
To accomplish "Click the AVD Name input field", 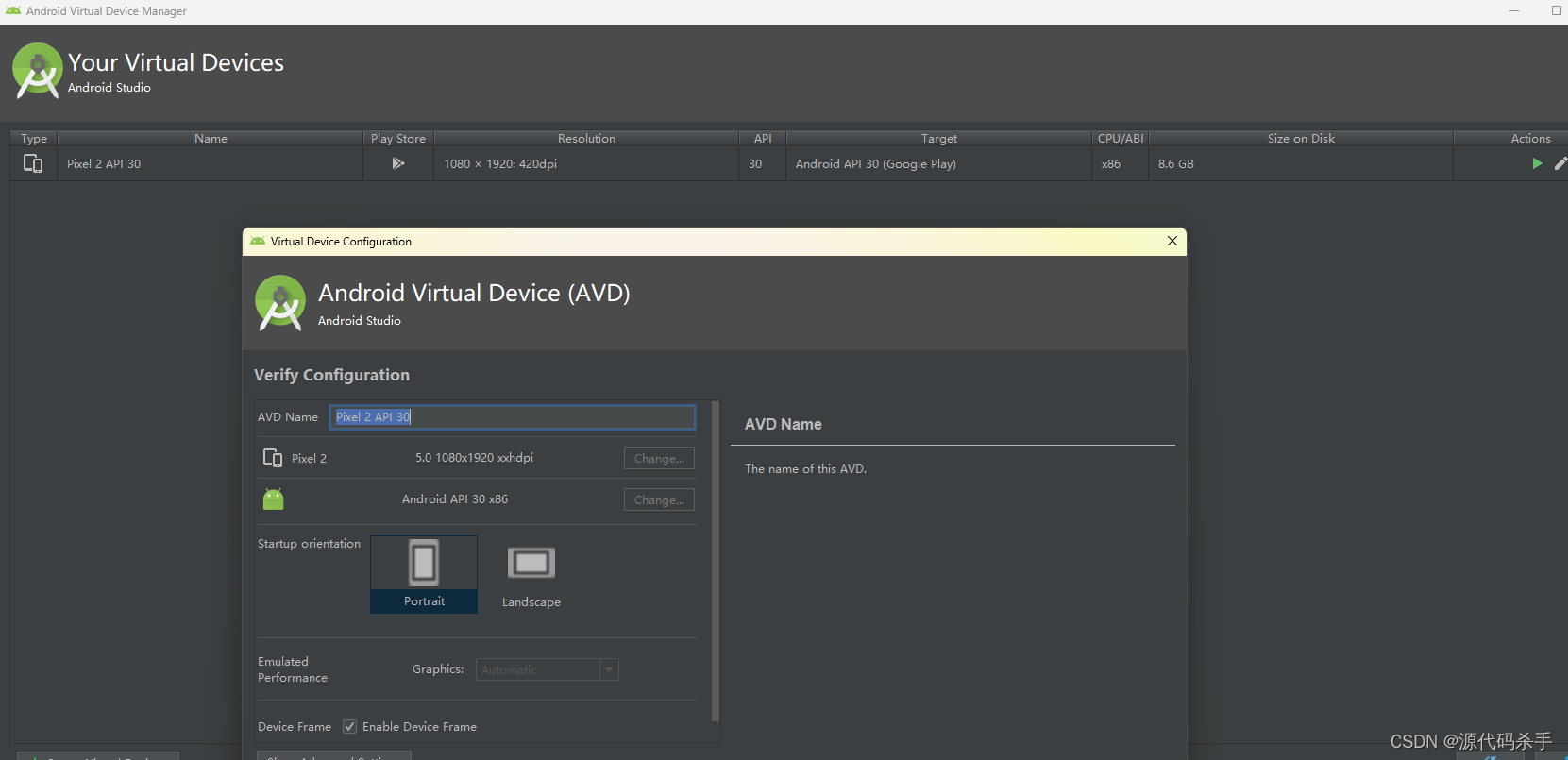I will coord(513,416).
